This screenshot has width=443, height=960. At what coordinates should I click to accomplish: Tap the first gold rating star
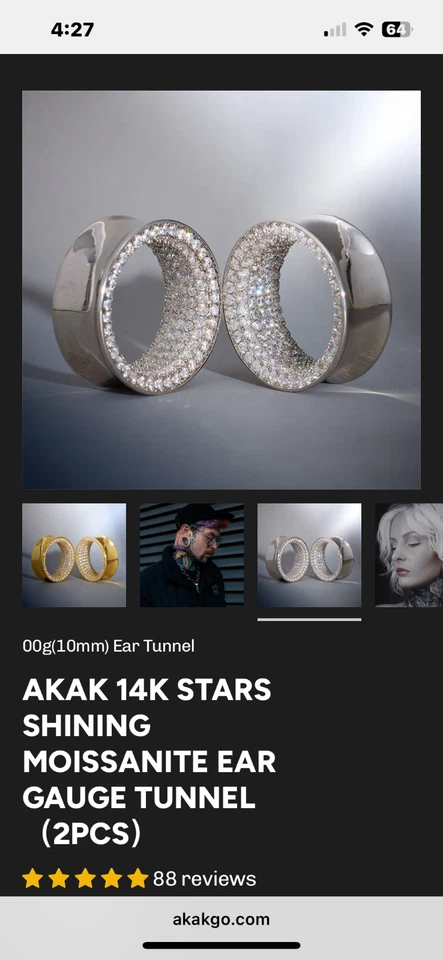click(32, 879)
